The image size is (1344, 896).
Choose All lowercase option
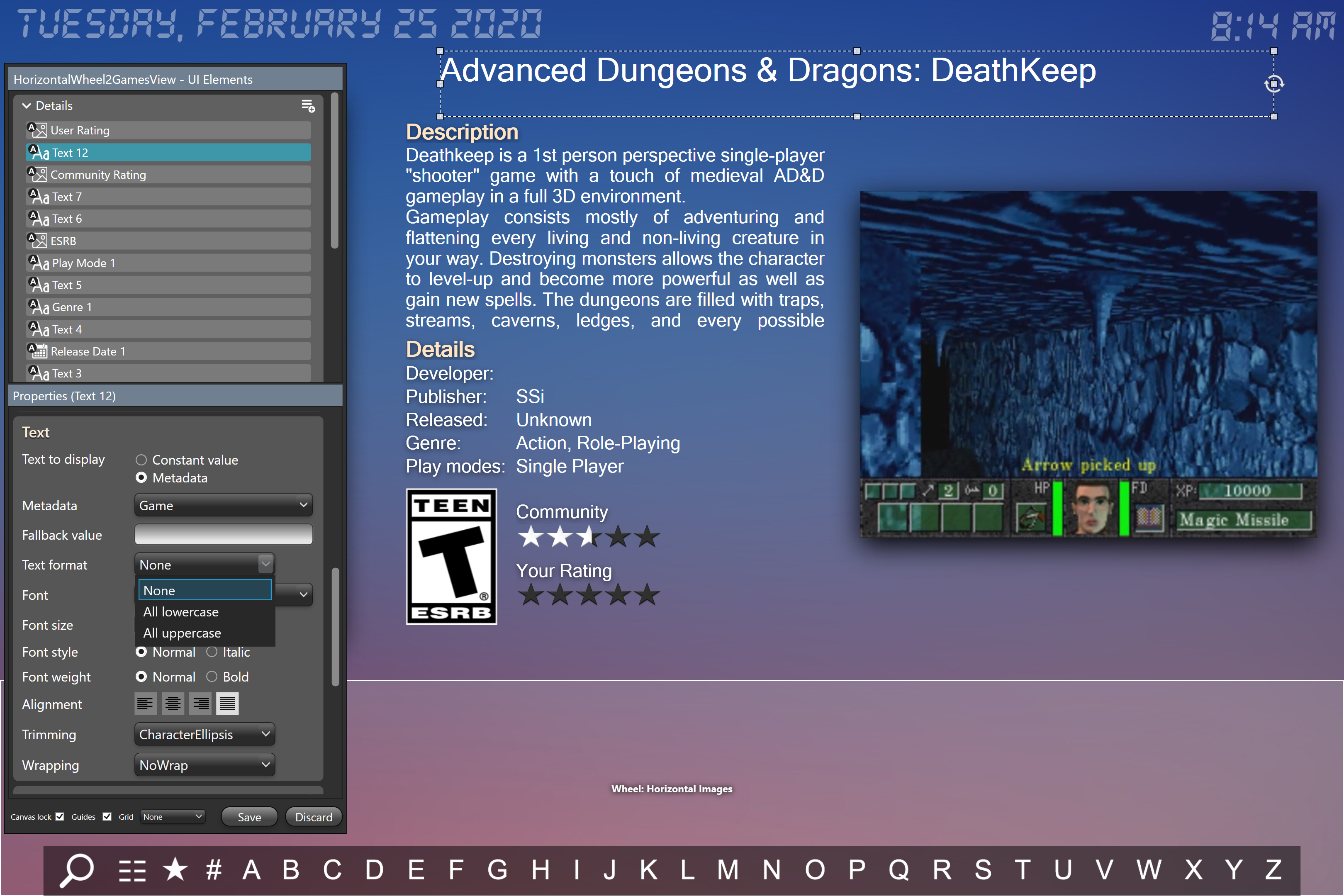pyautogui.click(x=205, y=612)
